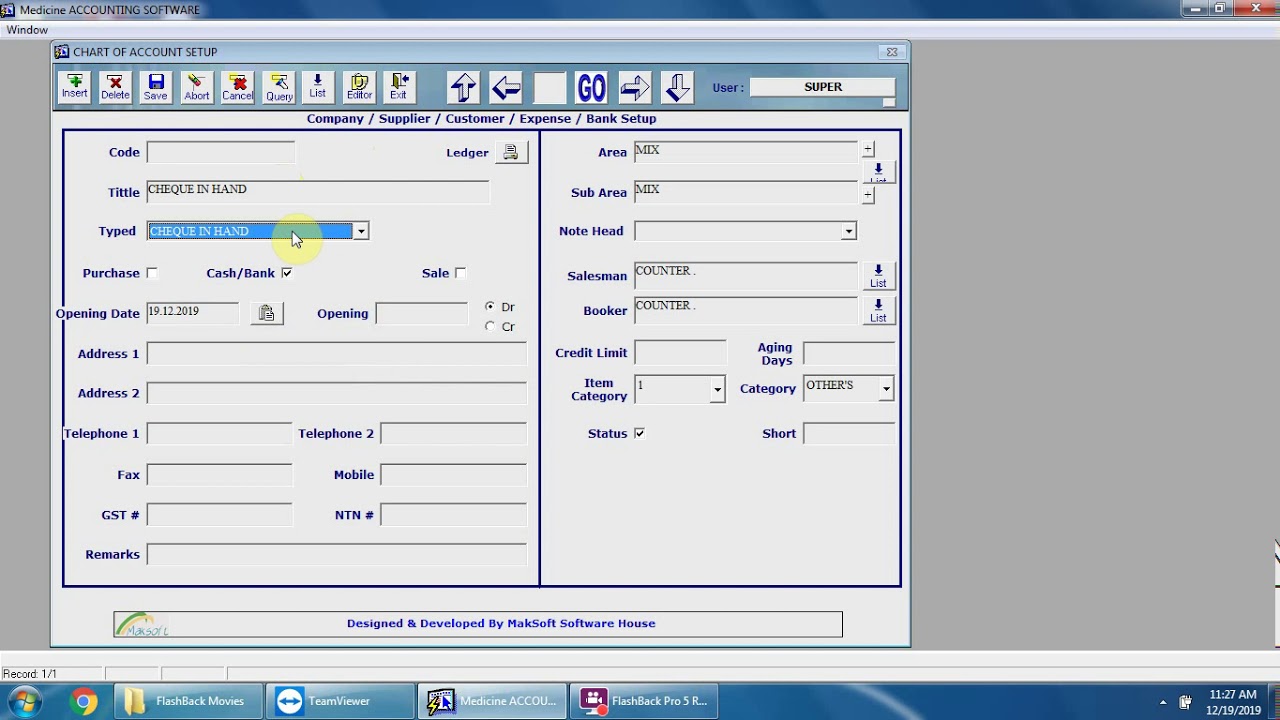This screenshot has width=1280, height=720.
Task: Open the Editor toolbar icon
Action: click(359, 87)
